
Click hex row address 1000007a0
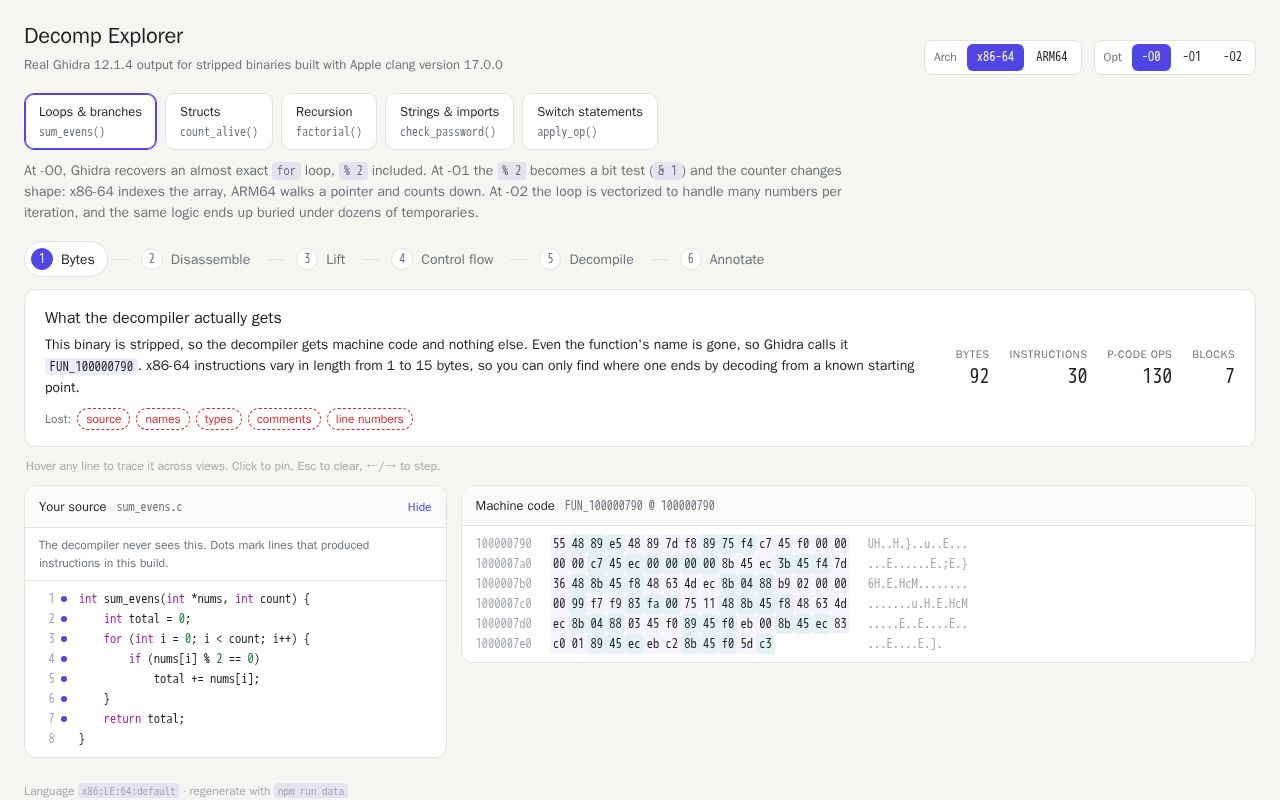pyautogui.click(x=505, y=564)
